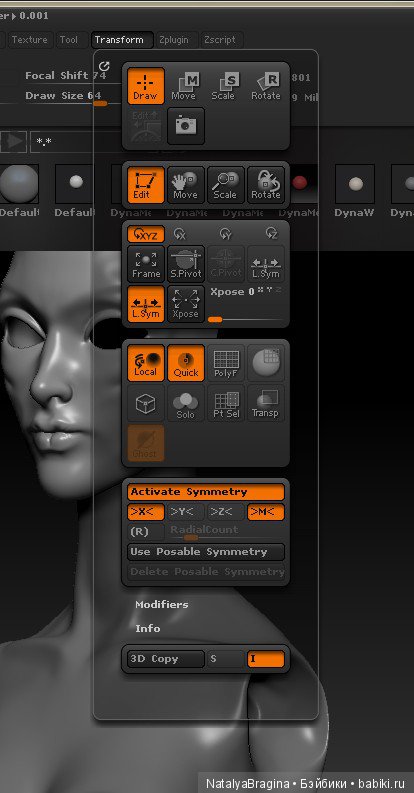414x793 pixels.
Task: Select X-axis rotation mode icon
Action: pyautogui.click(x=180, y=234)
